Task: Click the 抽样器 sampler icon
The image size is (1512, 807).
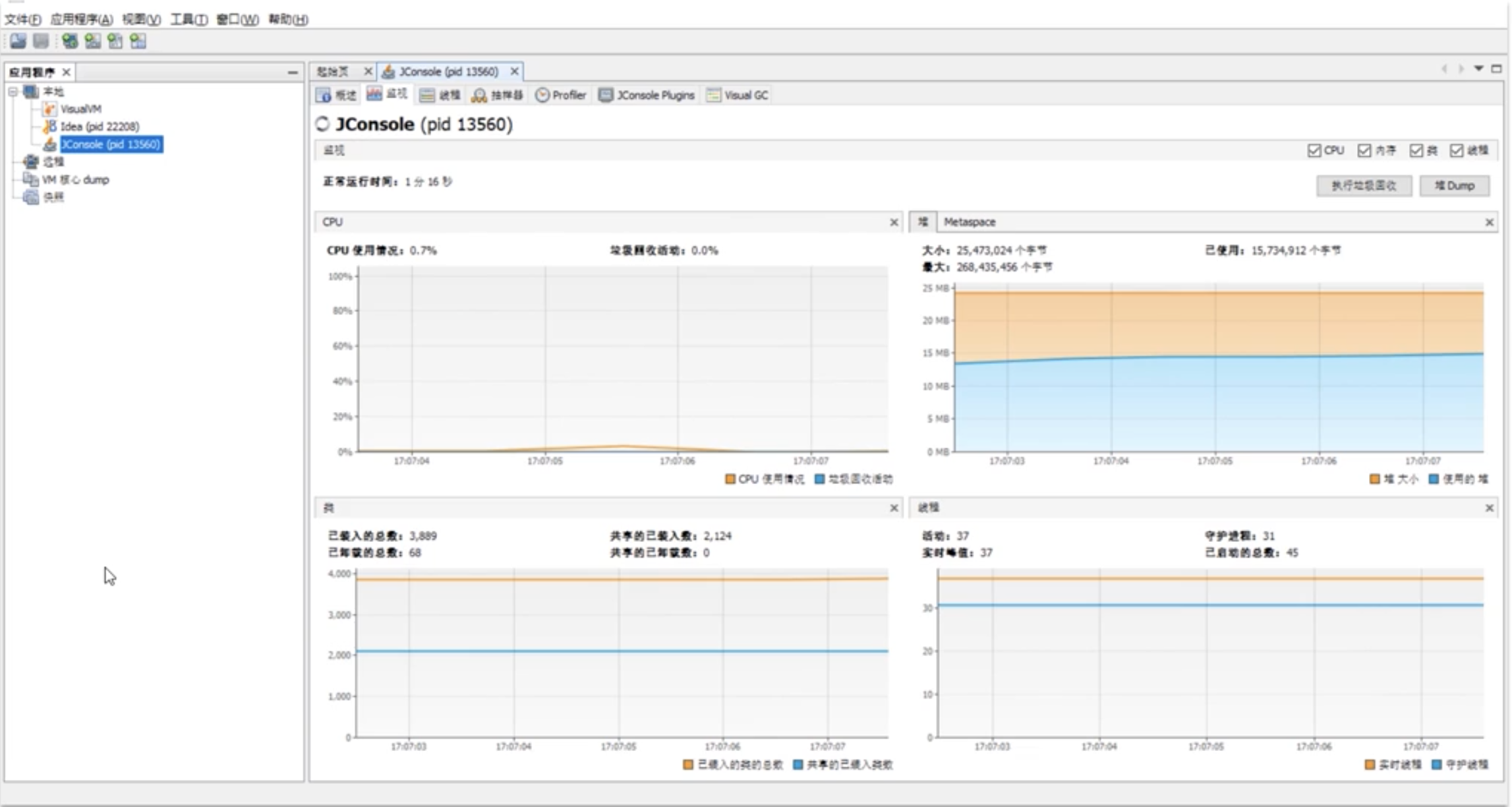Action: pos(479,96)
